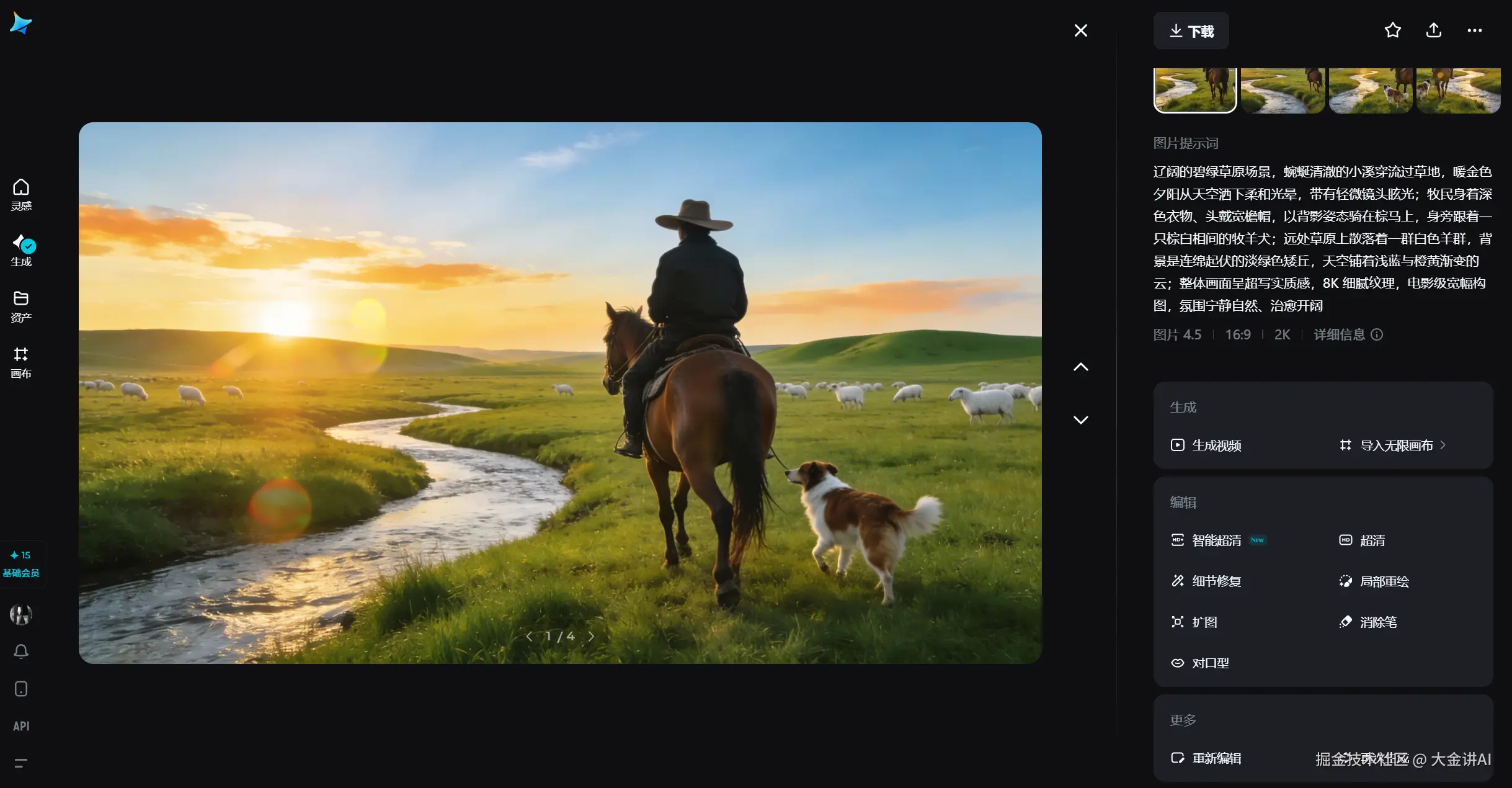
Task: Click the 重新编辑 re-edit option
Action: (1206, 758)
